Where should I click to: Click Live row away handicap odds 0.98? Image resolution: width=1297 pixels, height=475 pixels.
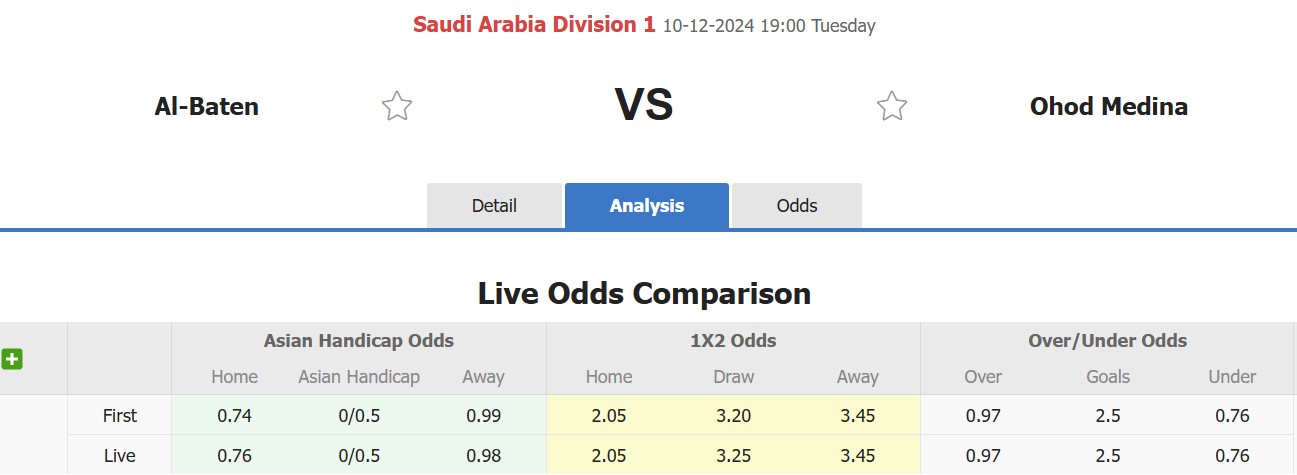tap(484, 456)
